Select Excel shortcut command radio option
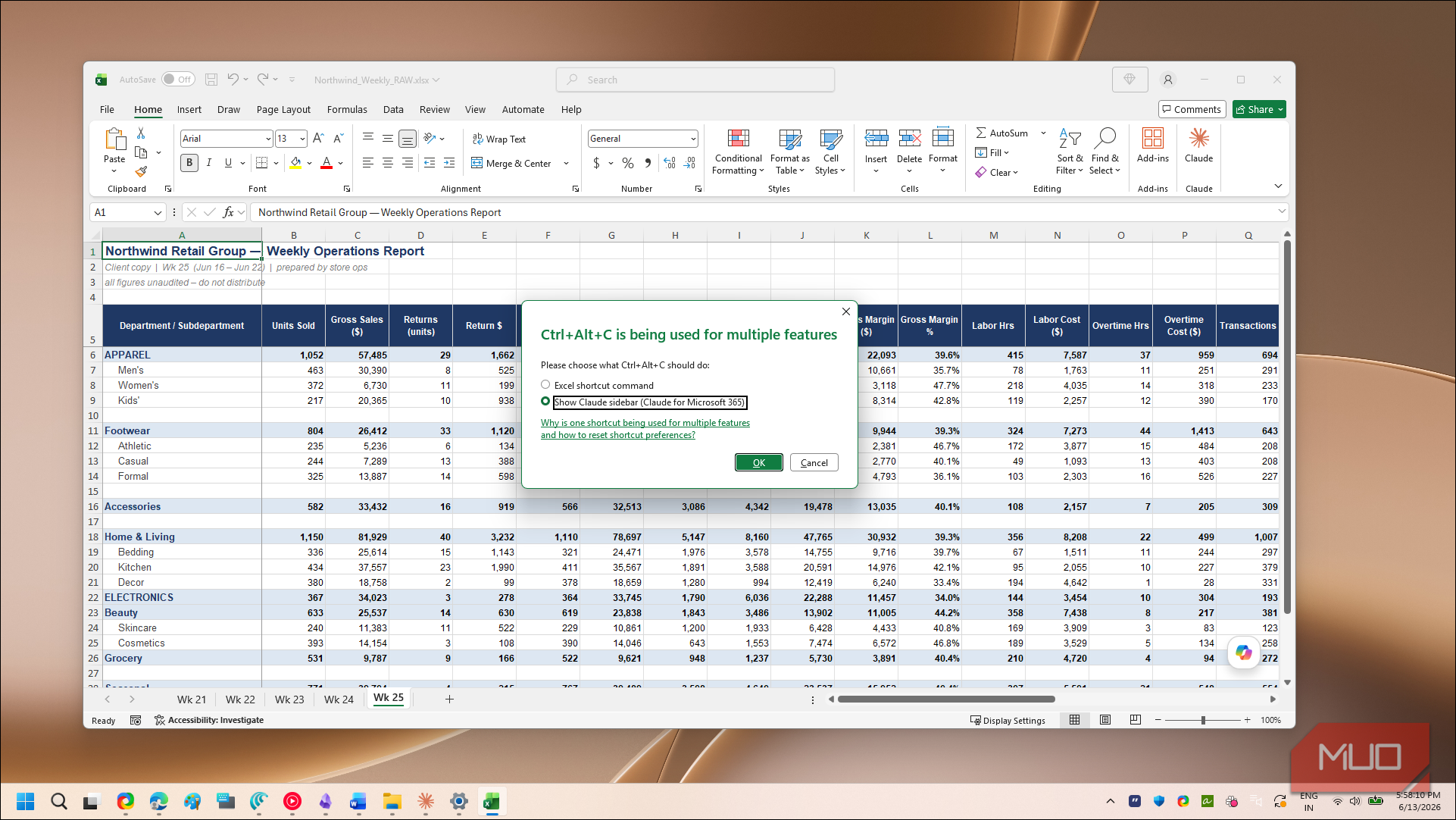Screen dimensions: 1456x820 545,385
